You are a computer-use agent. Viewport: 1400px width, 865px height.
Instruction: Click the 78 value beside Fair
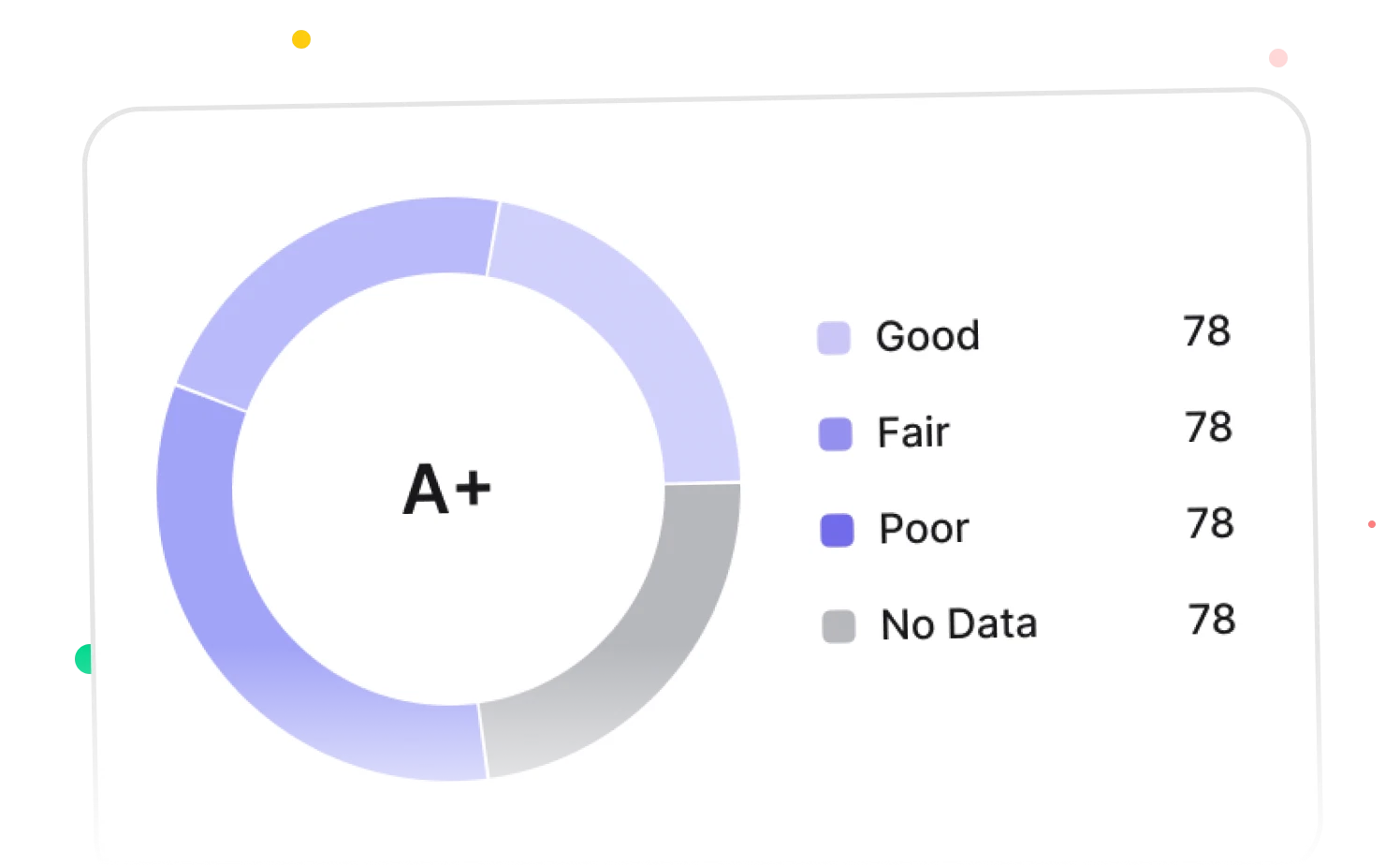[1209, 427]
